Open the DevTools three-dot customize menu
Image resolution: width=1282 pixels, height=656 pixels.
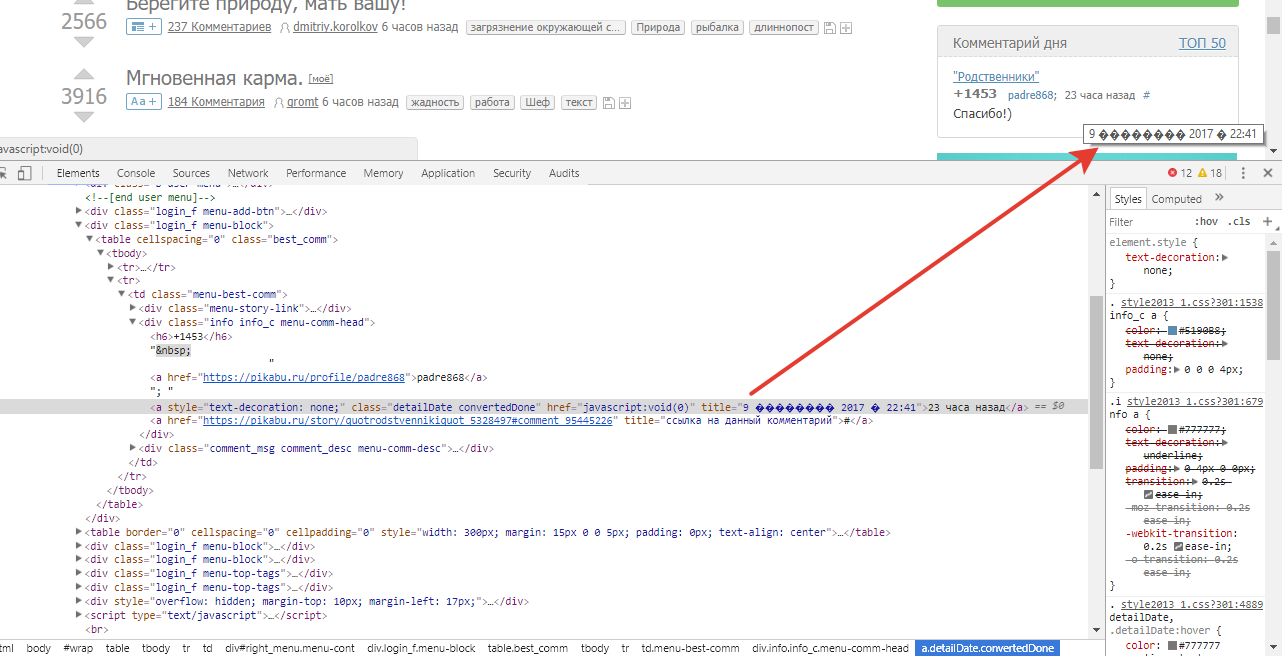click(1242, 173)
